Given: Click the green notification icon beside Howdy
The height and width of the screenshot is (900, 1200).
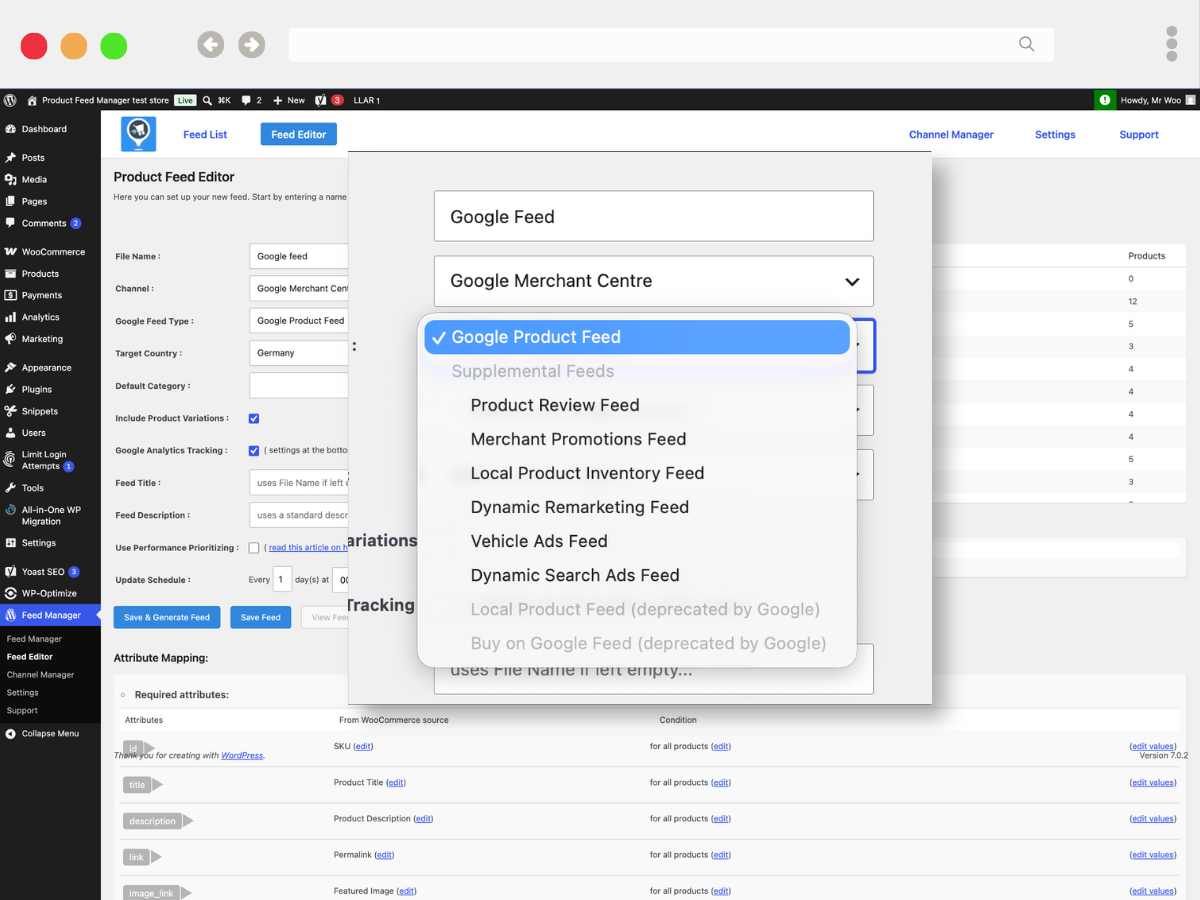Looking at the screenshot, I should (1105, 100).
